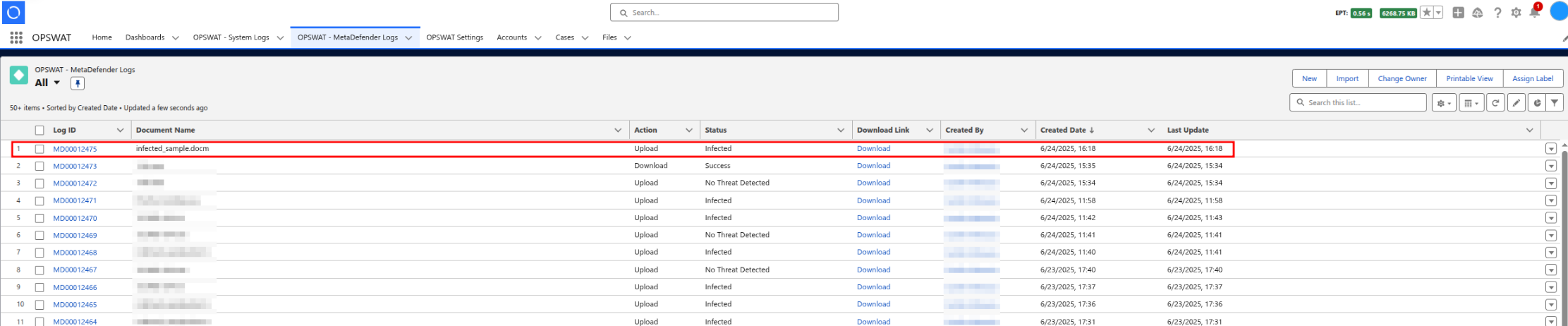This screenshot has width=1568, height=326.
Task: Open Status column menu chevron
Action: tap(841, 131)
